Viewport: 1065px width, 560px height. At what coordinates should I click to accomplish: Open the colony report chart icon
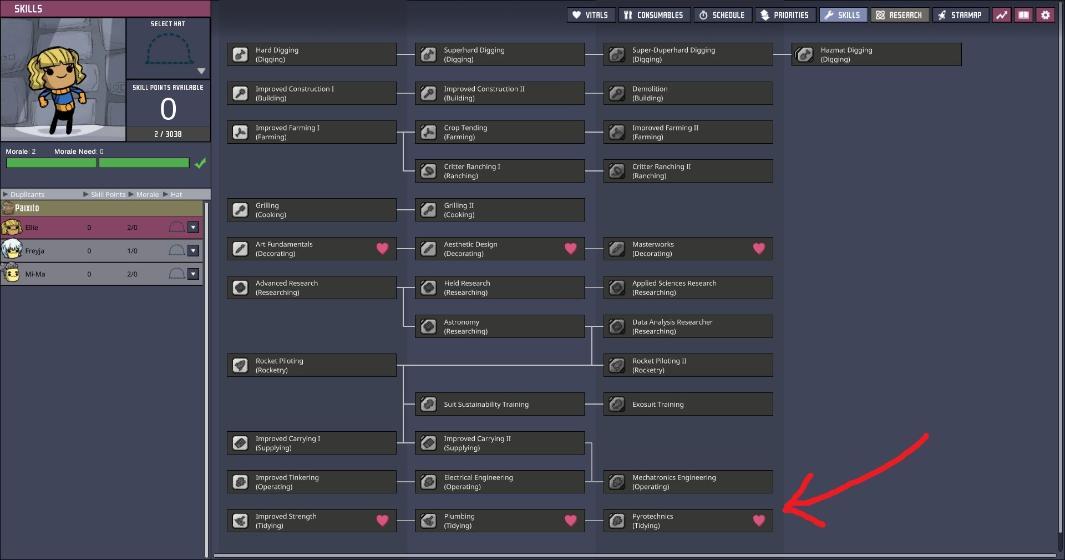click(x=1002, y=15)
